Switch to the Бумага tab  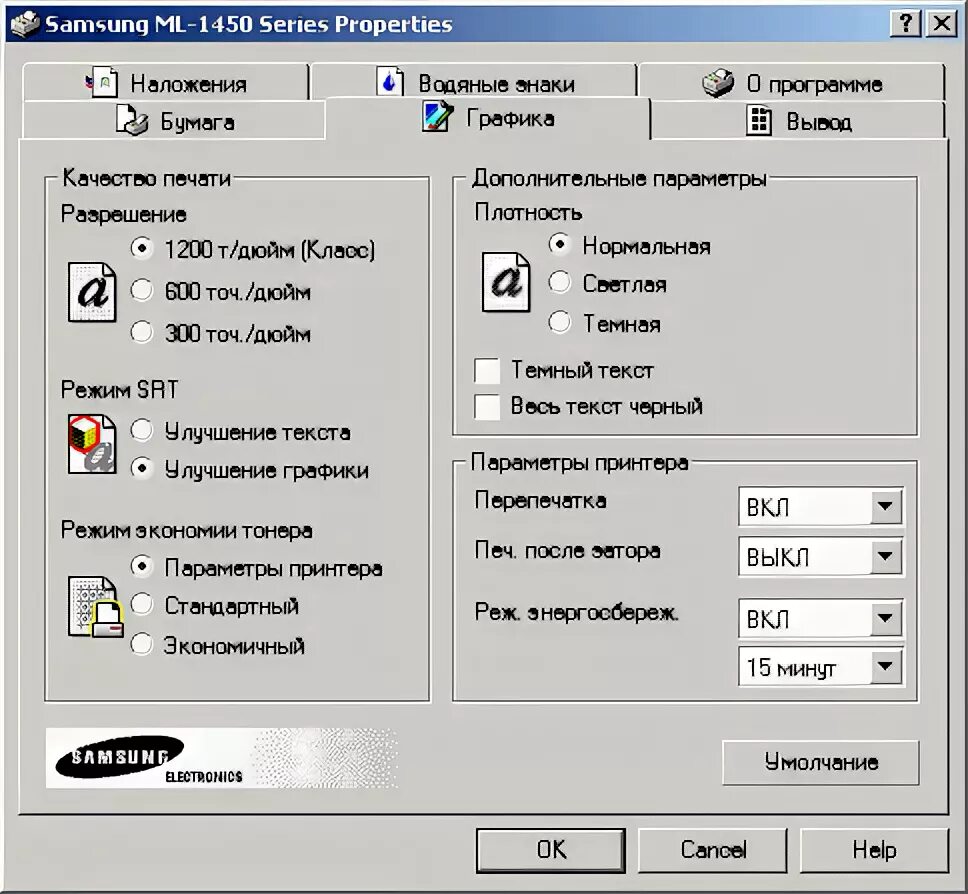pos(173,120)
